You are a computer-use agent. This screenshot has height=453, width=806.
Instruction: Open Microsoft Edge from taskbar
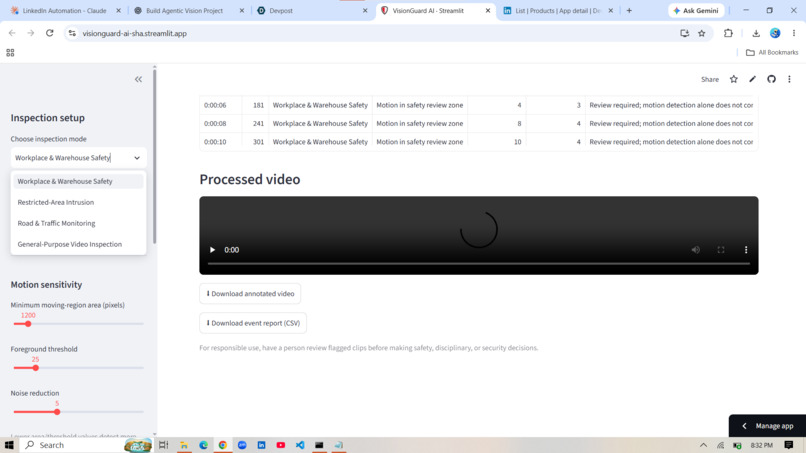tap(203, 445)
